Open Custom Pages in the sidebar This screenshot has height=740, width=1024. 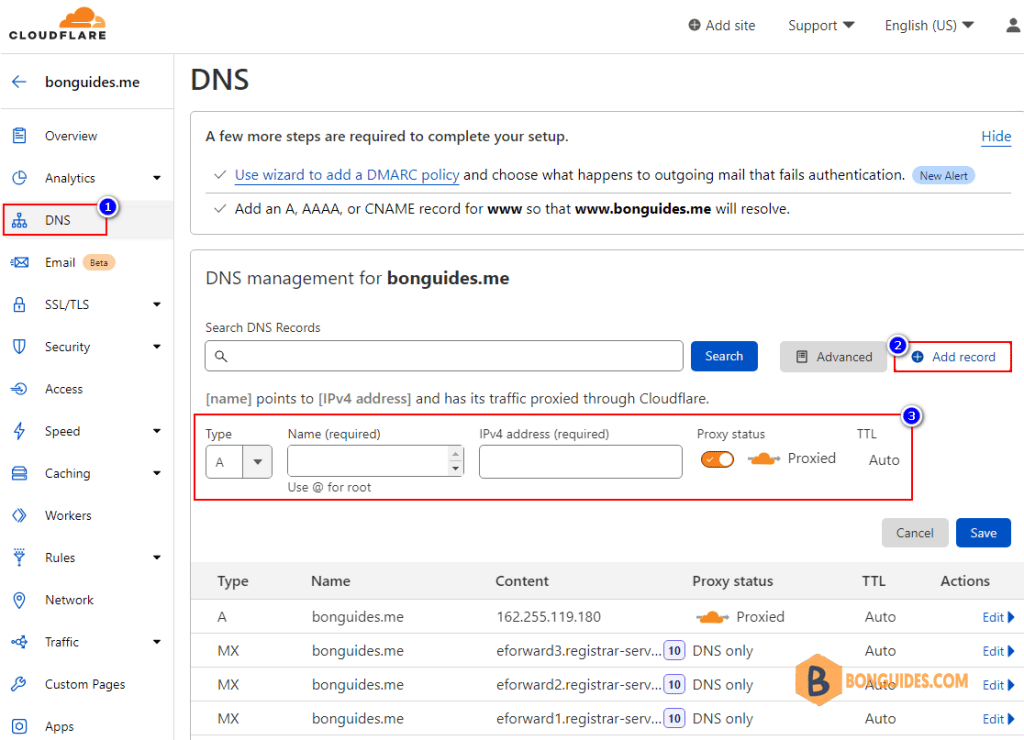(x=85, y=684)
